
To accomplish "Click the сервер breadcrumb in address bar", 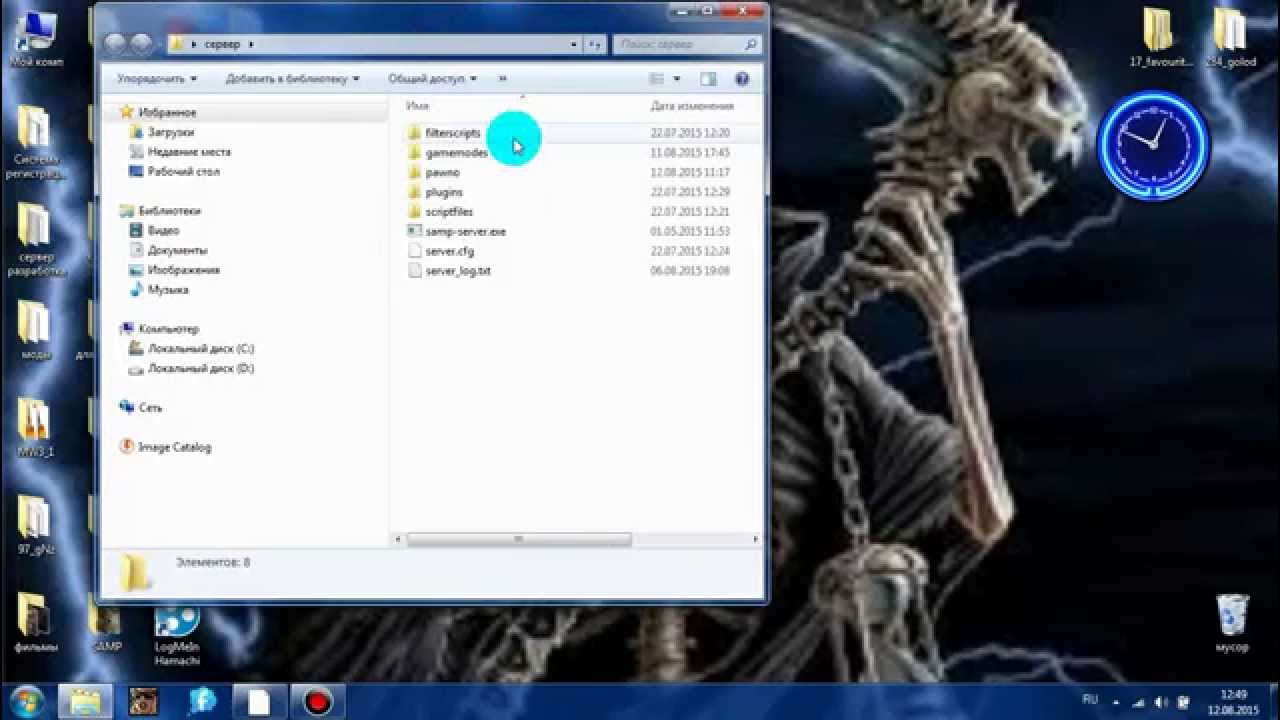I will (x=222, y=44).
